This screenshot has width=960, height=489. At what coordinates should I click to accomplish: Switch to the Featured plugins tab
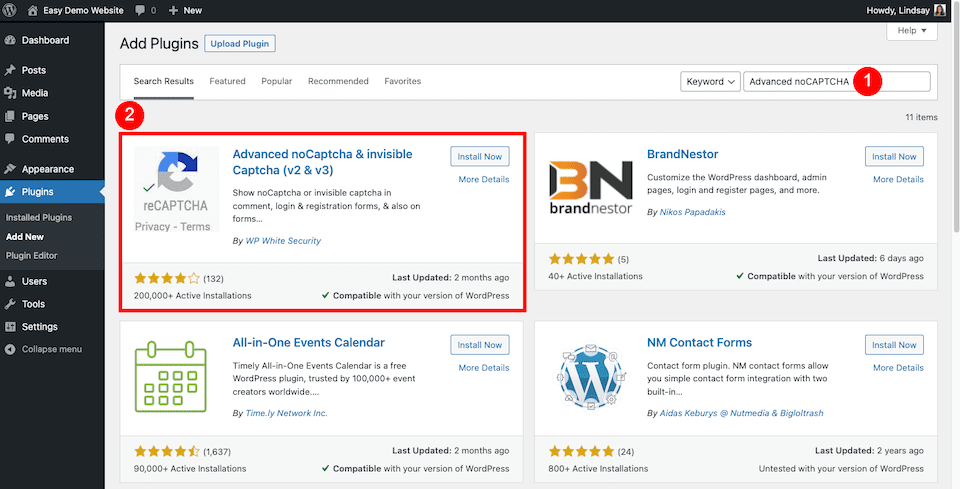227,81
